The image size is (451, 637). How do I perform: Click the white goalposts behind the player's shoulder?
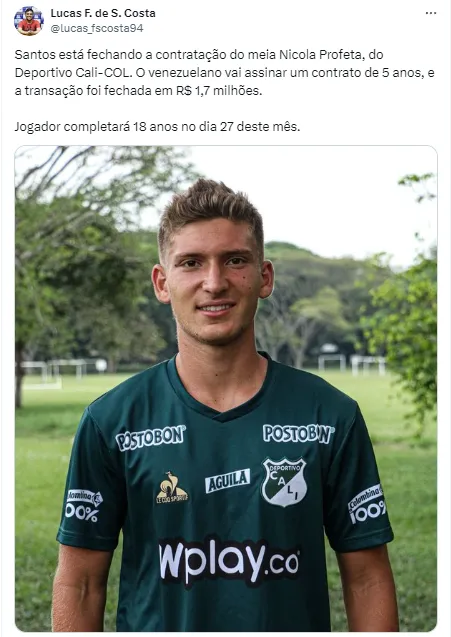[351, 364]
